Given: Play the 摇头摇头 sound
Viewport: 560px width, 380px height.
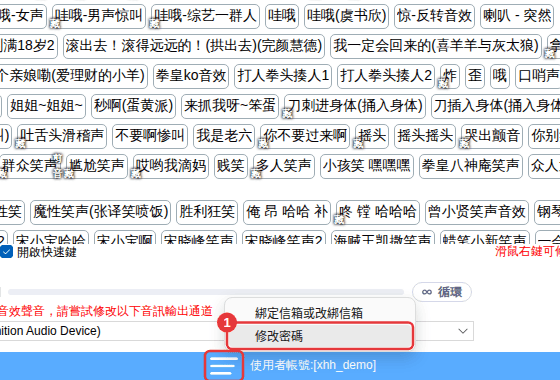Looking at the screenshot, I should click(425, 136).
